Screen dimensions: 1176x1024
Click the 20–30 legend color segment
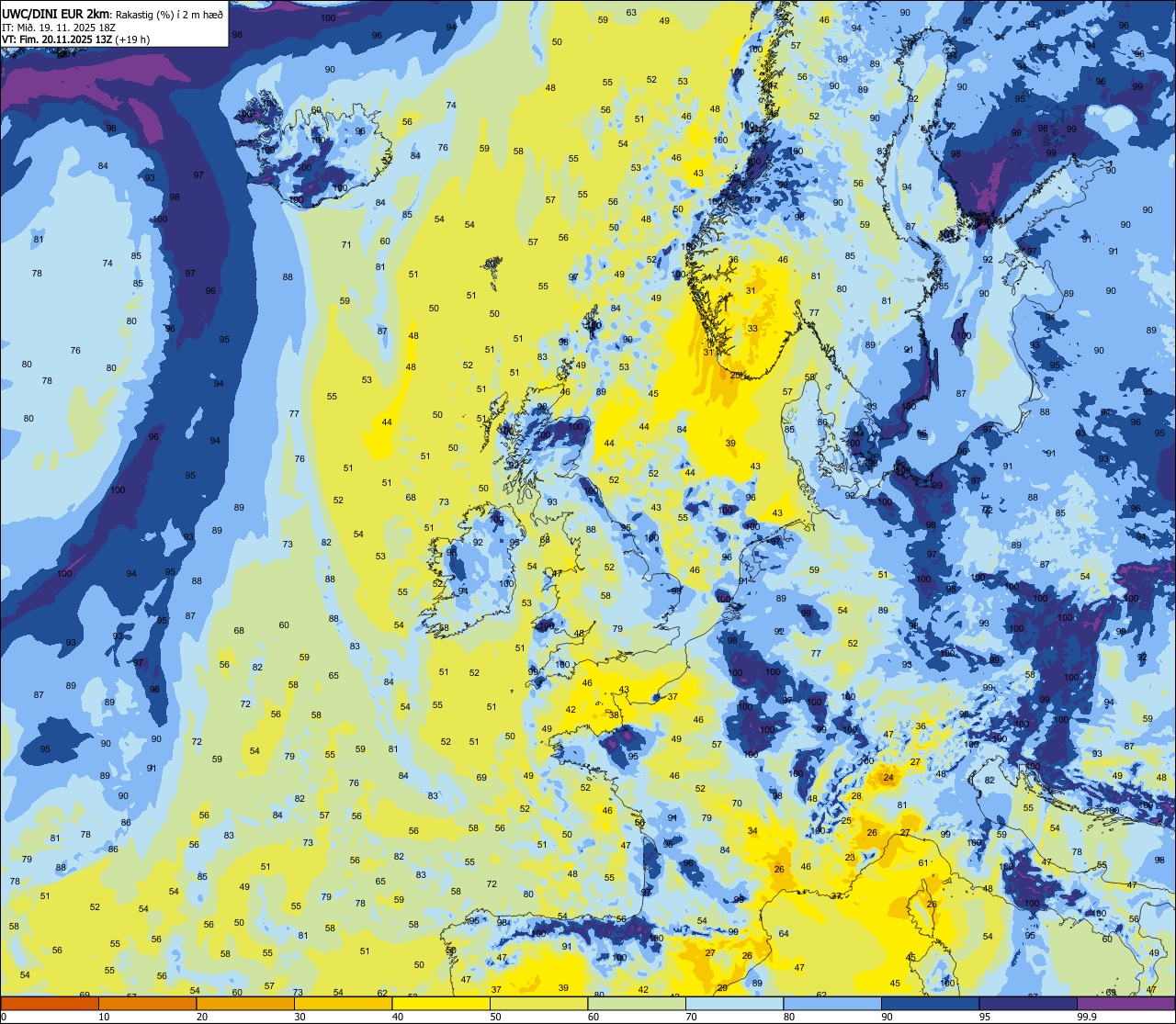coord(245,1003)
